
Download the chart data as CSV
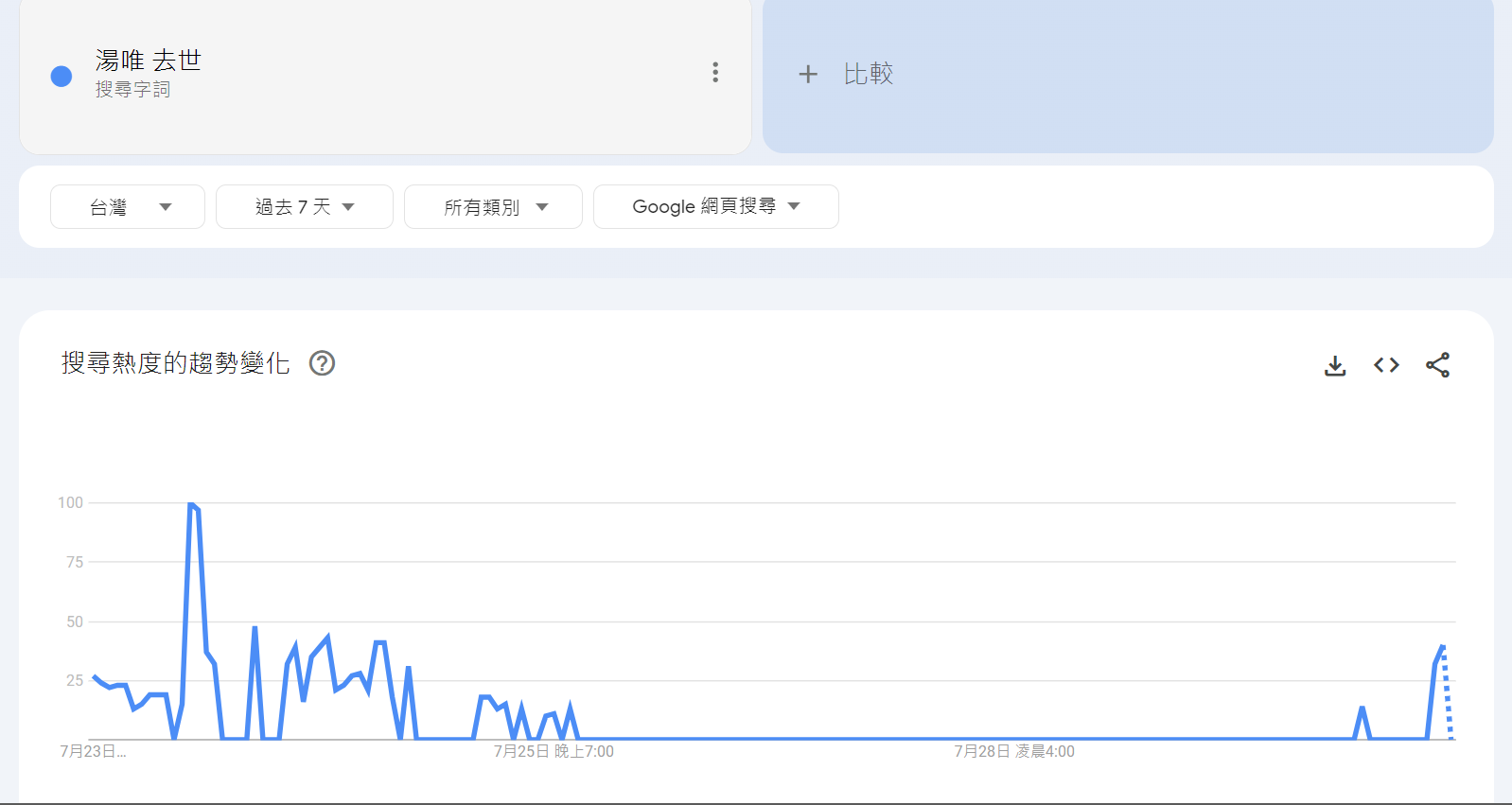point(1335,365)
